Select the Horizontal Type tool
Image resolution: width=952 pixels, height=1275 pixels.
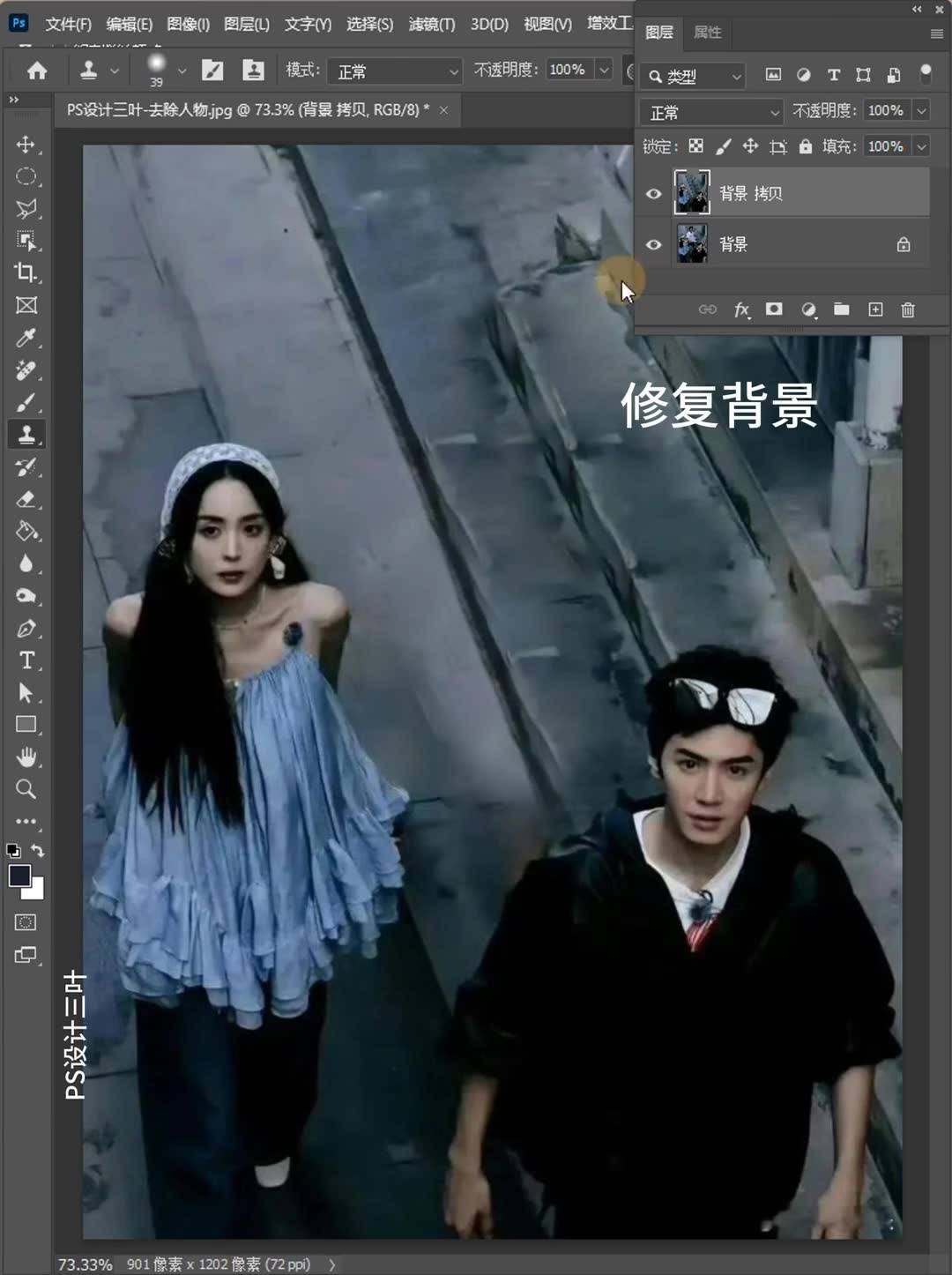[x=26, y=660]
